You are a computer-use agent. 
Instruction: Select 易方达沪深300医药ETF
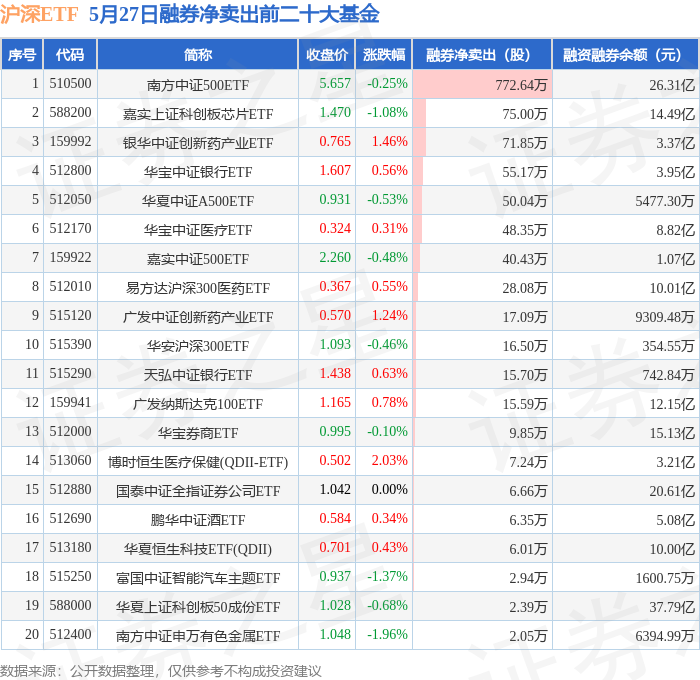pos(198,288)
